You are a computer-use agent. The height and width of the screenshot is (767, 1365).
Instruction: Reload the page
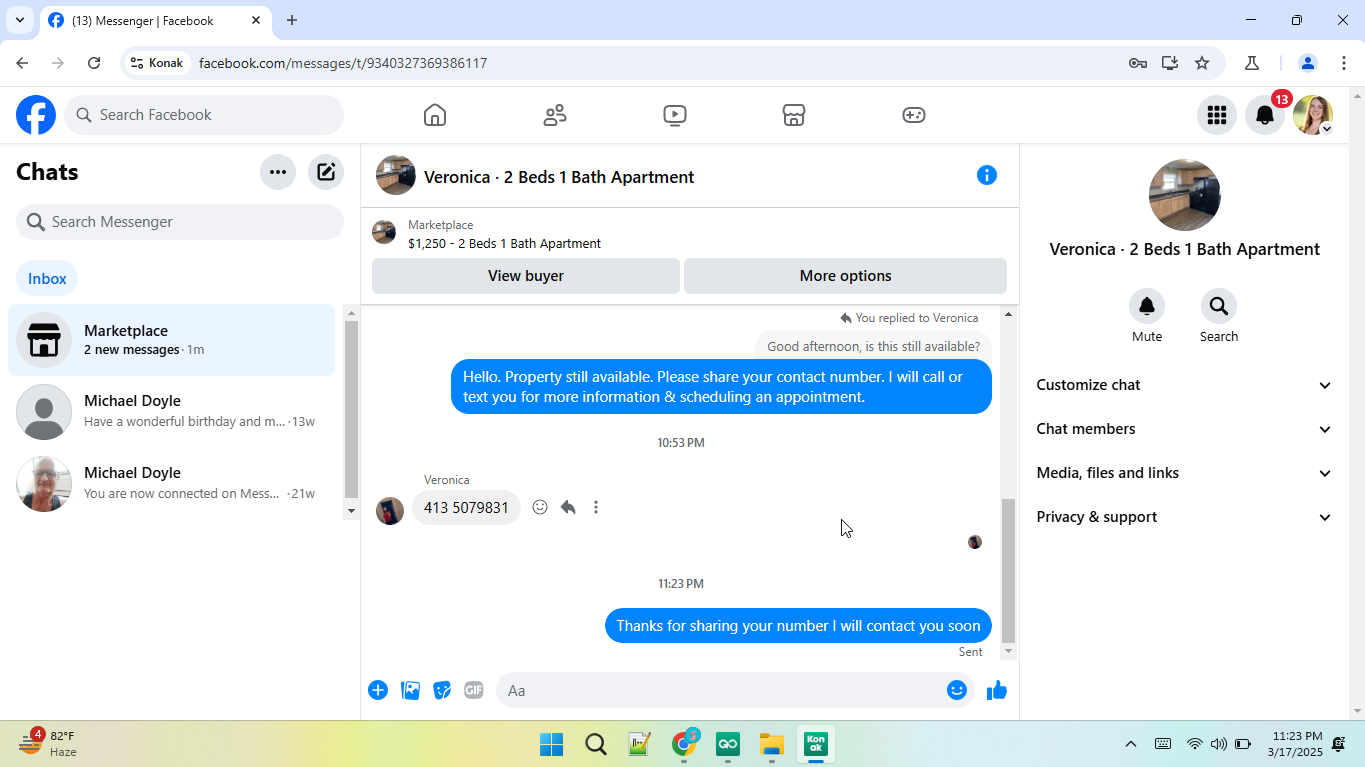[94, 63]
